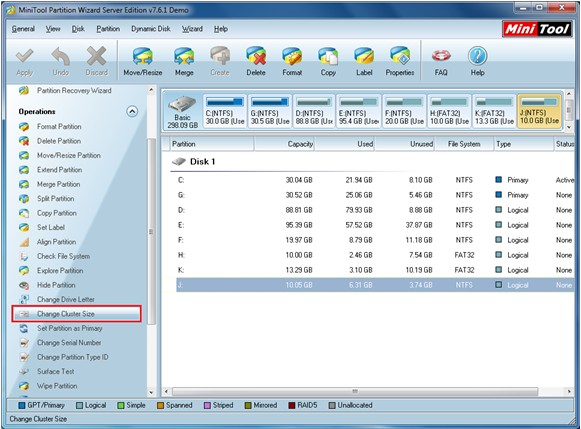Sort by the Unused column header
This screenshot has height=429, width=581.
(x=405, y=144)
